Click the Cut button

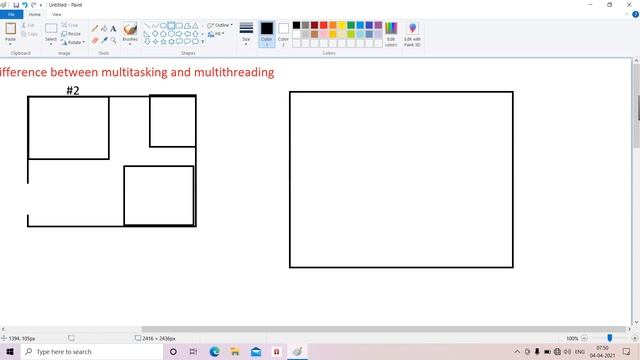point(29,25)
